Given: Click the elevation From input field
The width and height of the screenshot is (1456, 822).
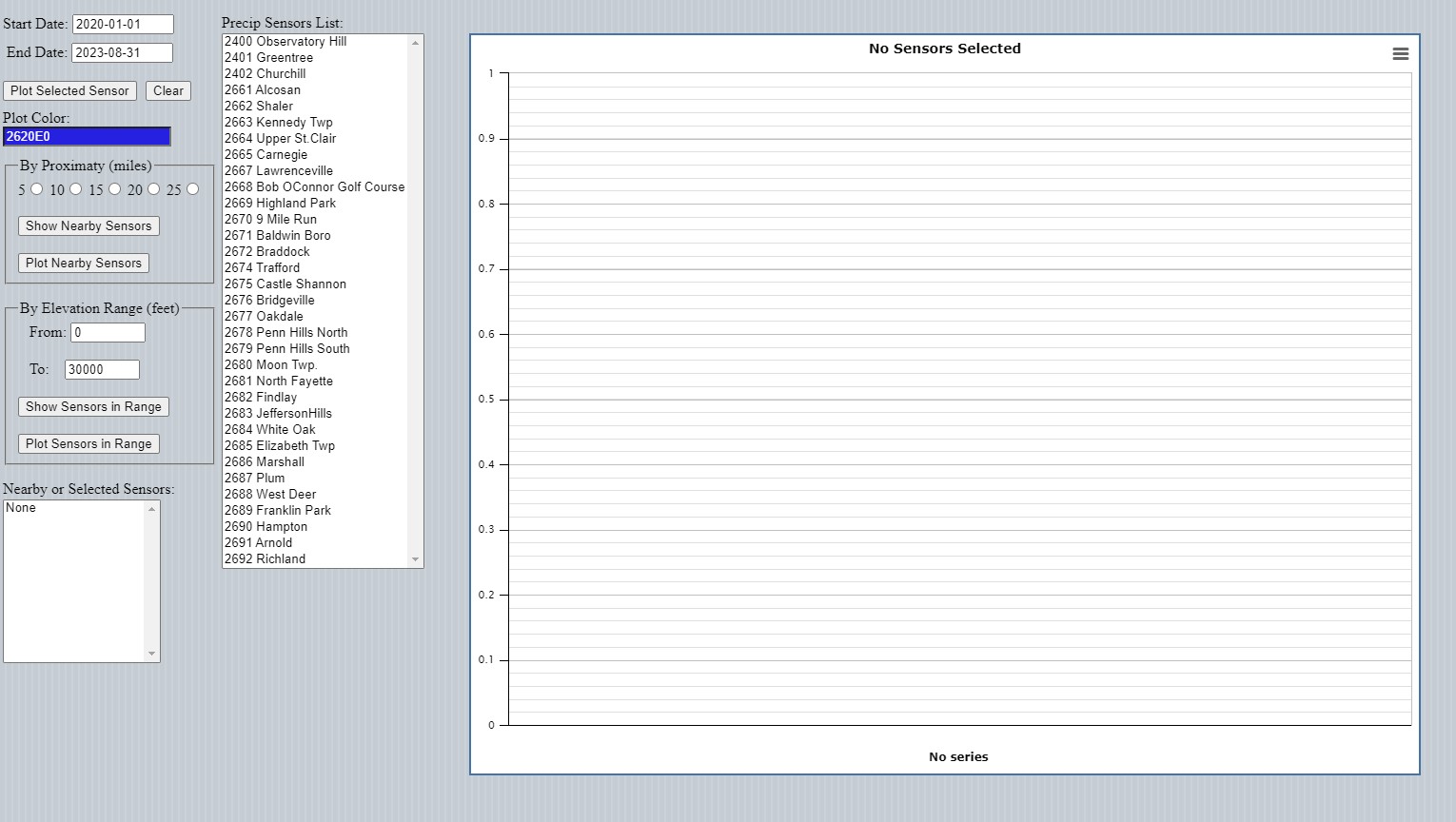Looking at the screenshot, I should 108,333.
